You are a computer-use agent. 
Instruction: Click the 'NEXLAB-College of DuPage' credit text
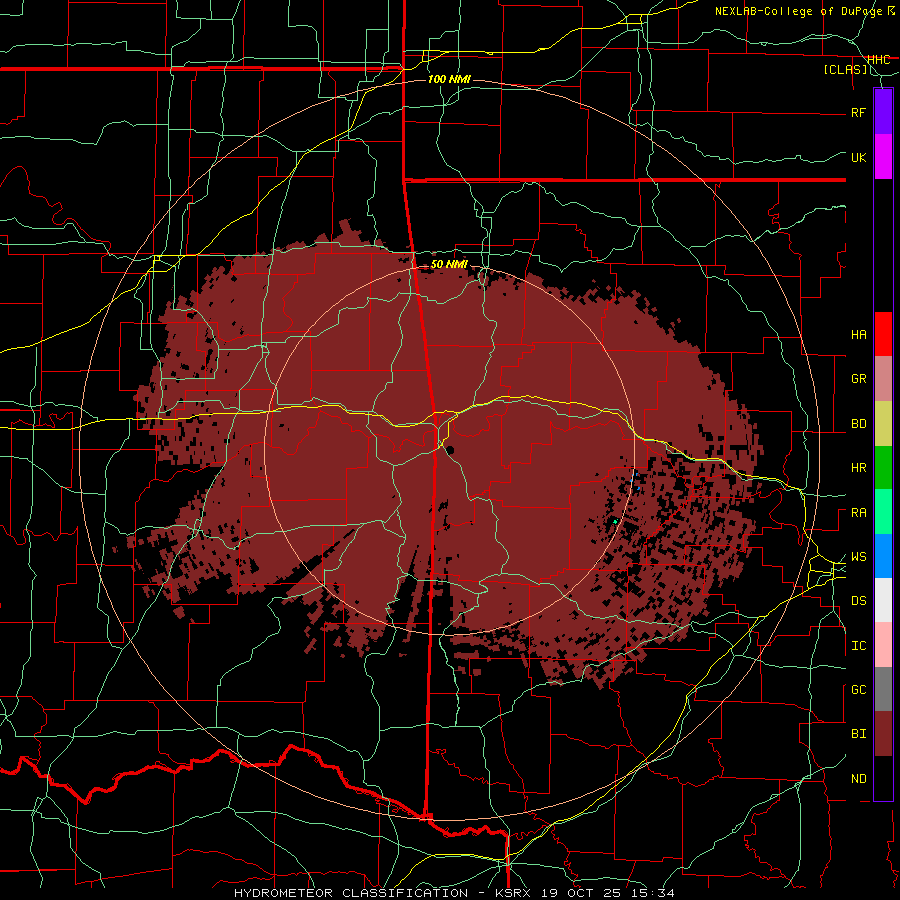pyautogui.click(x=798, y=11)
